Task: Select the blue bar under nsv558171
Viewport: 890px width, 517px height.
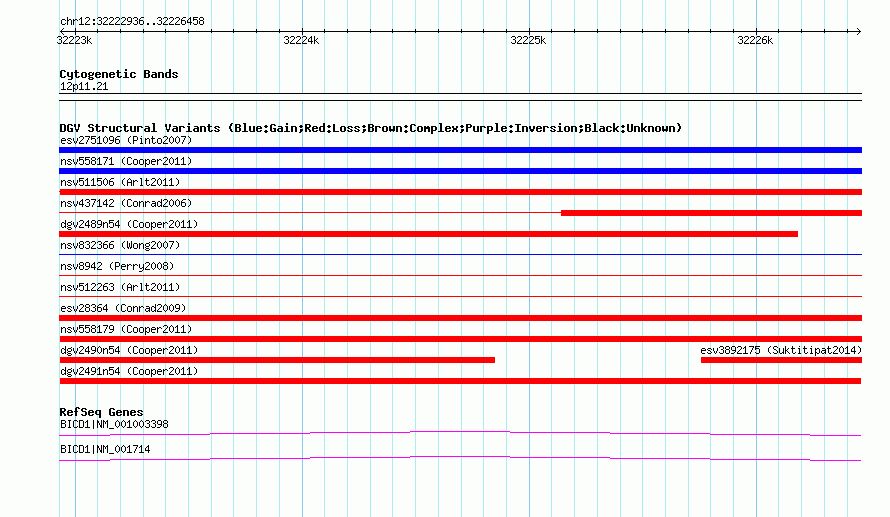Action: 460,171
